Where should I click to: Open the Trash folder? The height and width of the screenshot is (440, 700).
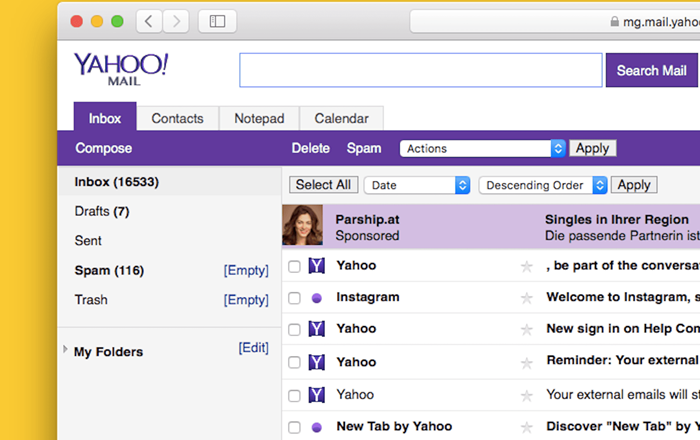91,300
